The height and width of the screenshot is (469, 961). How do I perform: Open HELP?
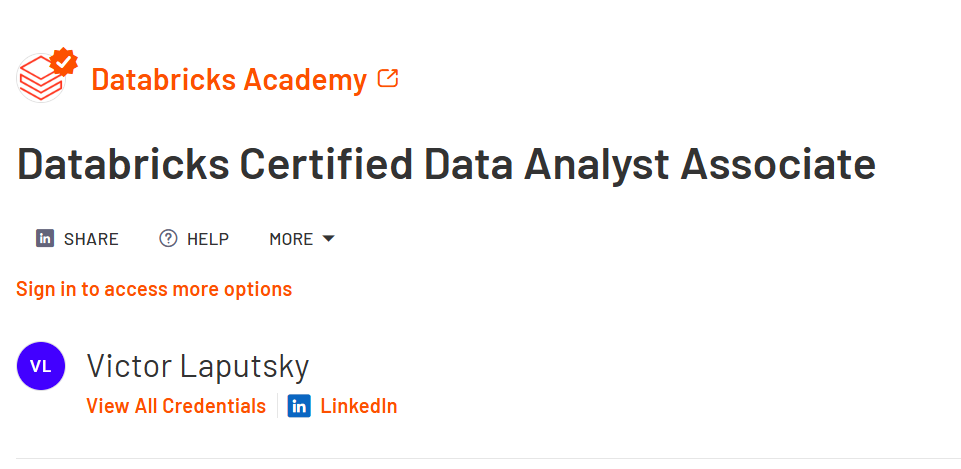(x=208, y=238)
